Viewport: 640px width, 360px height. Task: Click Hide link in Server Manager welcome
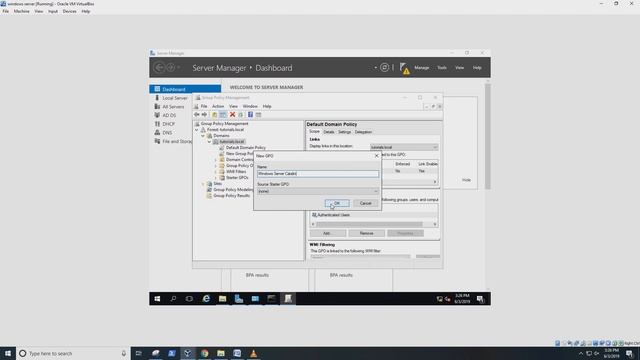pos(466,180)
